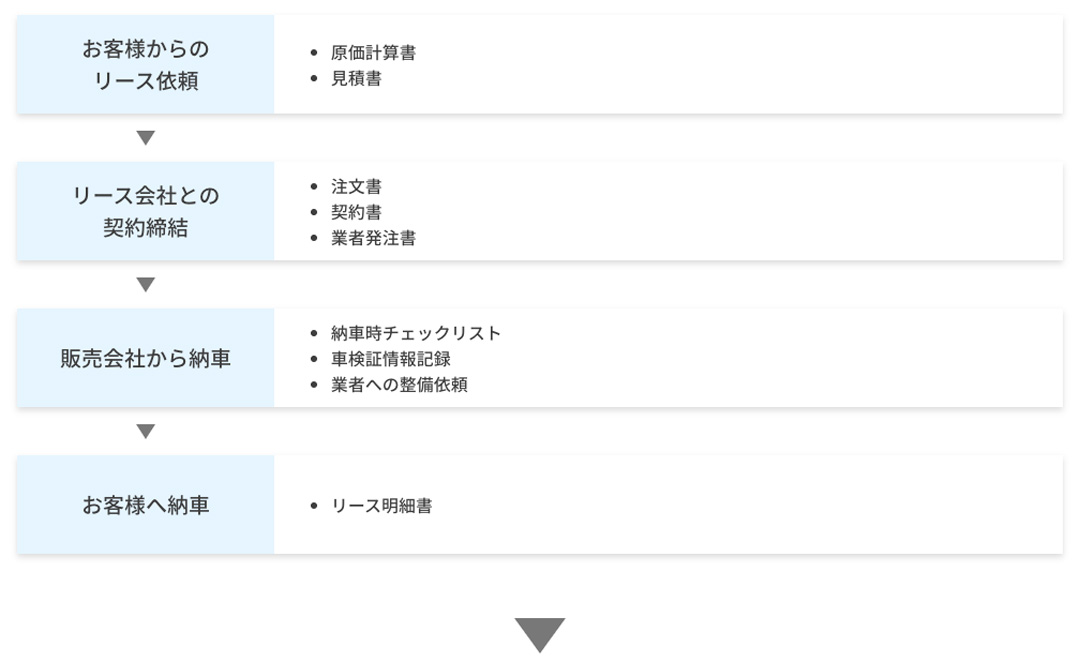Click 納車時チェックリスト item
Screen dimensions: 1080x662
[416, 334]
